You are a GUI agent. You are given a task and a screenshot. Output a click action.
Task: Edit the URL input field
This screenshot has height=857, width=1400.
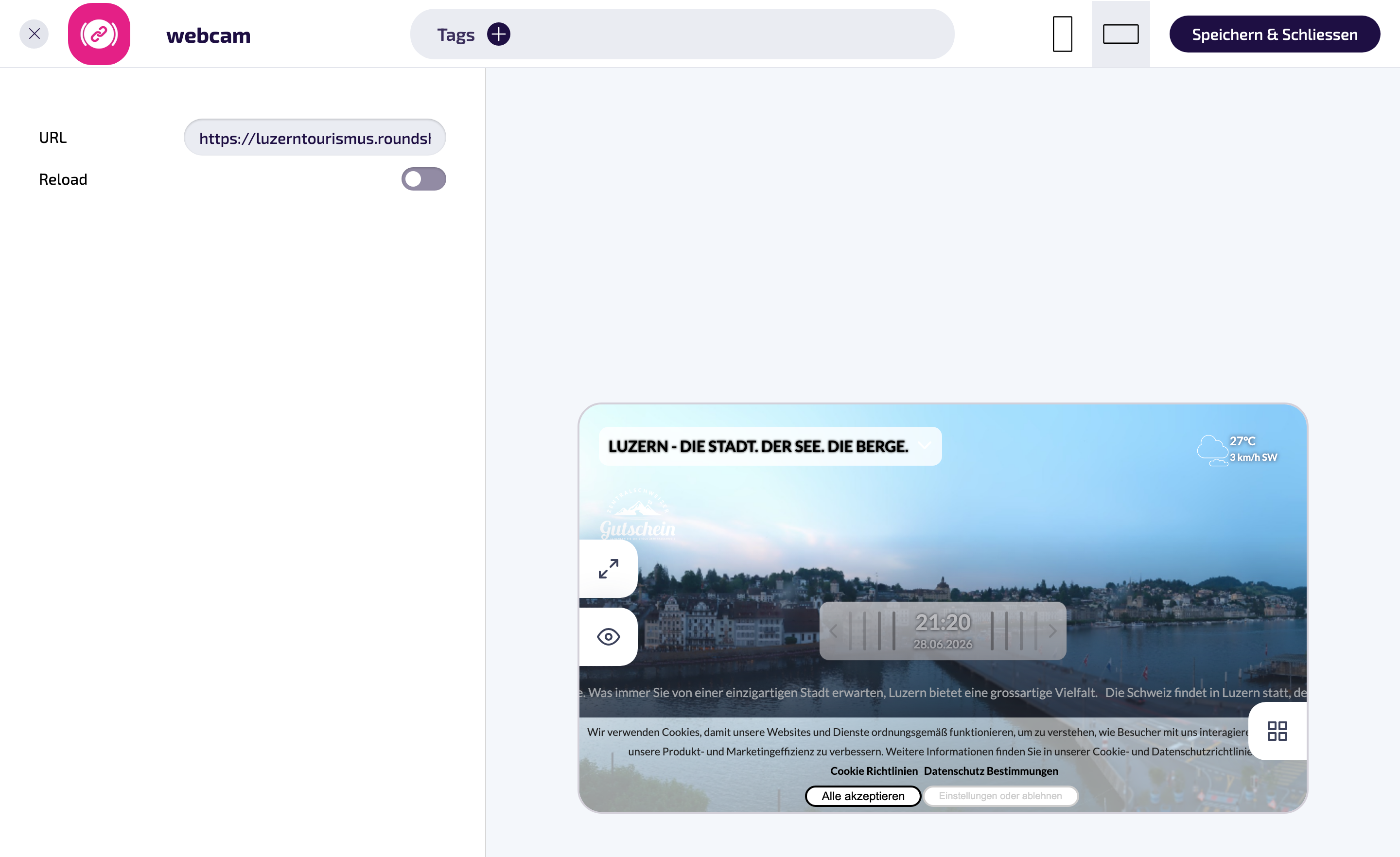[315, 138]
